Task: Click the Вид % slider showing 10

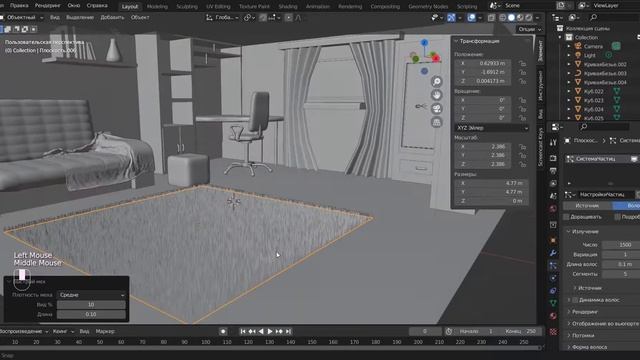Action: click(x=91, y=304)
